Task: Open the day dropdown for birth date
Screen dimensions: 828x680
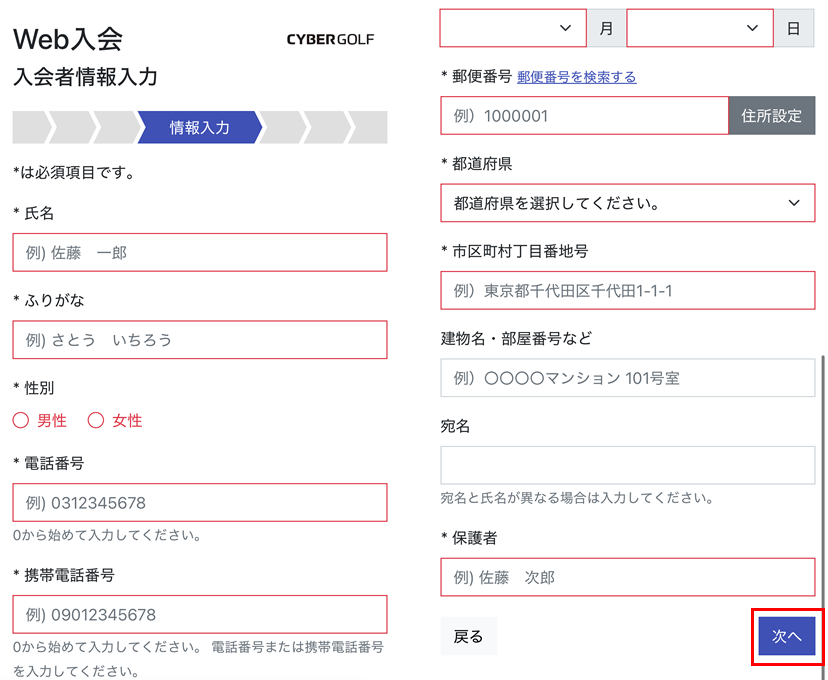Action: click(699, 28)
